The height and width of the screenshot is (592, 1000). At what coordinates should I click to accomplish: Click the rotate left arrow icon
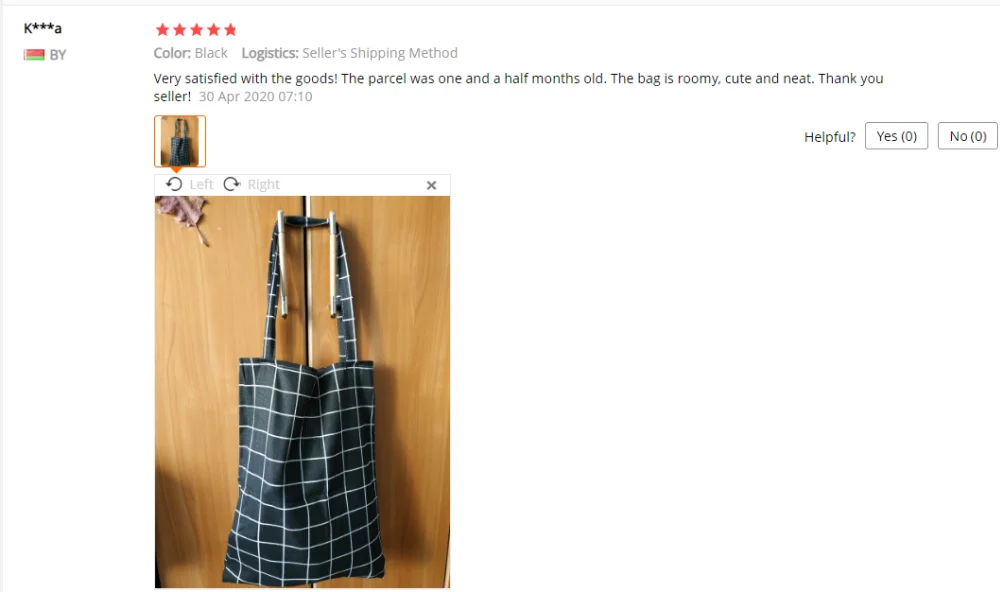click(x=174, y=184)
